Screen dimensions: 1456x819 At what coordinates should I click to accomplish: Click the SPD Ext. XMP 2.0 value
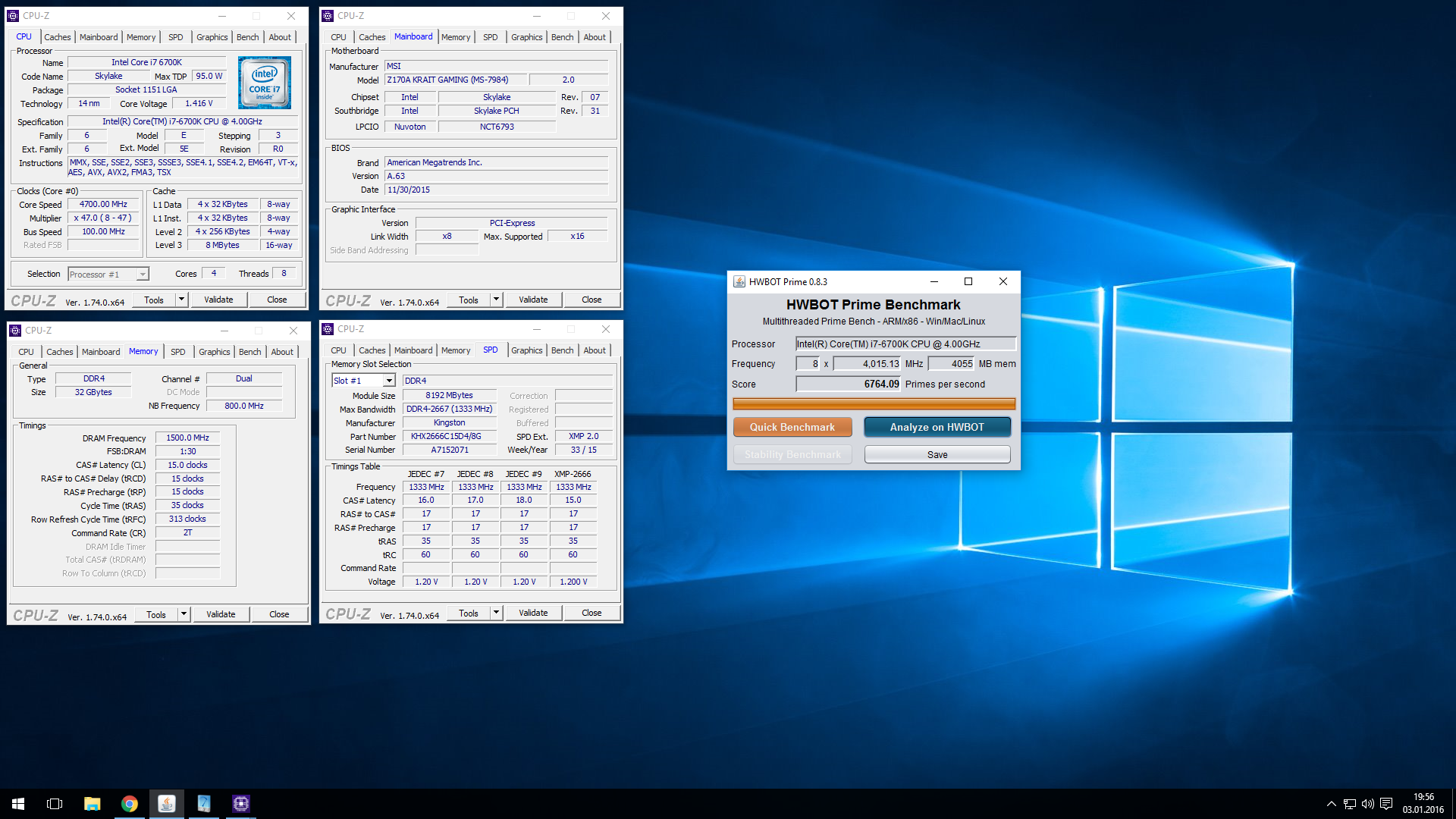pos(584,437)
